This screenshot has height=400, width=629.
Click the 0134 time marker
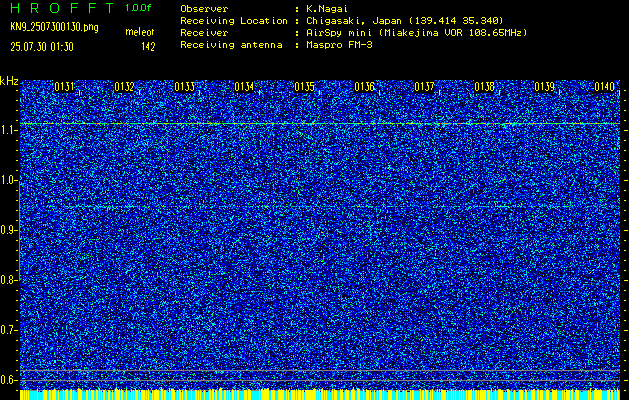244,87
